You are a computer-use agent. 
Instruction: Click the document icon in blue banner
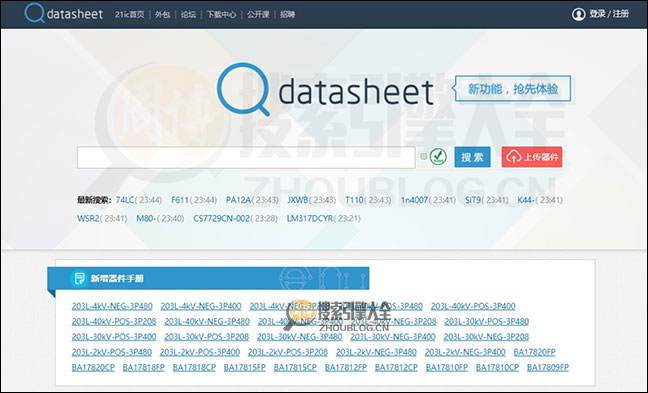(79, 278)
